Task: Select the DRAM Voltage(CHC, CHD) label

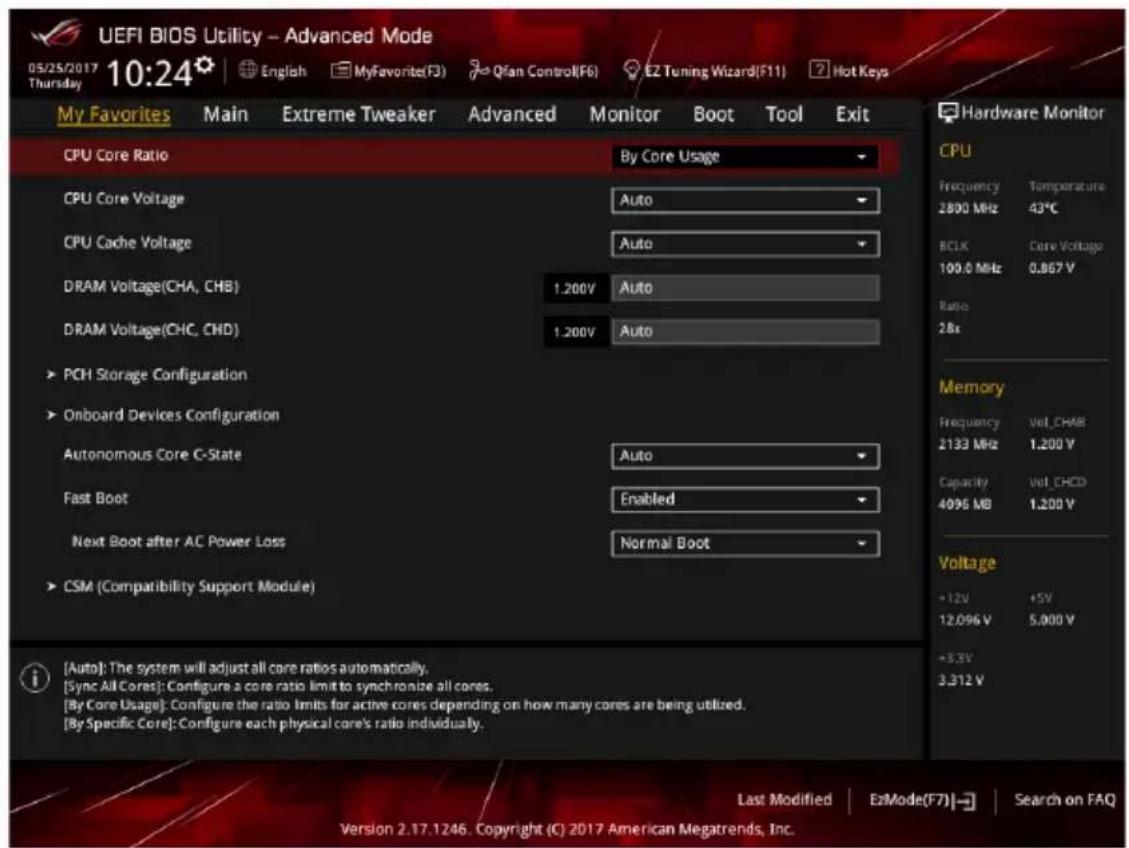Action: [151, 330]
